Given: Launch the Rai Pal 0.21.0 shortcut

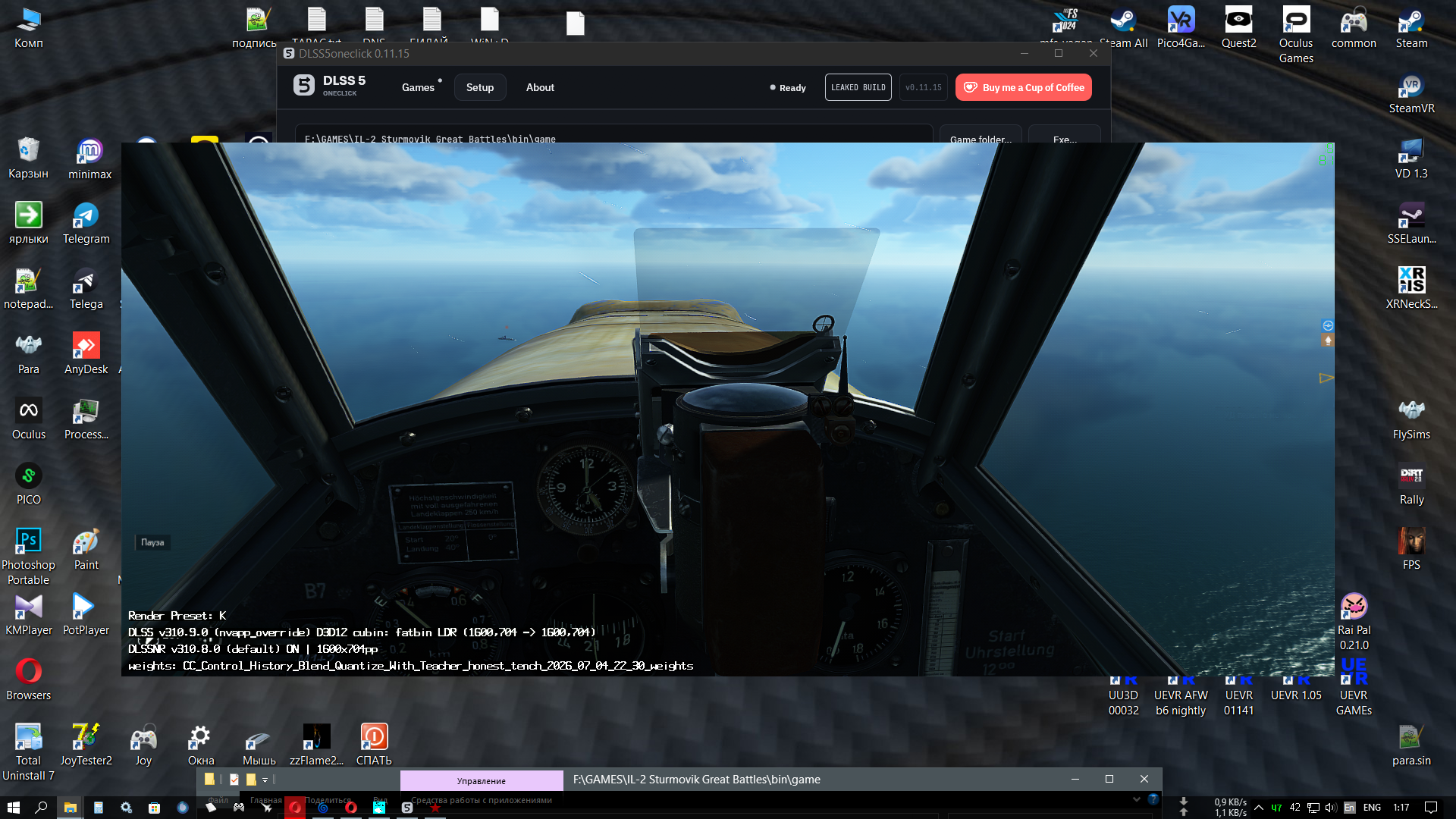Looking at the screenshot, I should pyautogui.click(x=1354, y=622).
